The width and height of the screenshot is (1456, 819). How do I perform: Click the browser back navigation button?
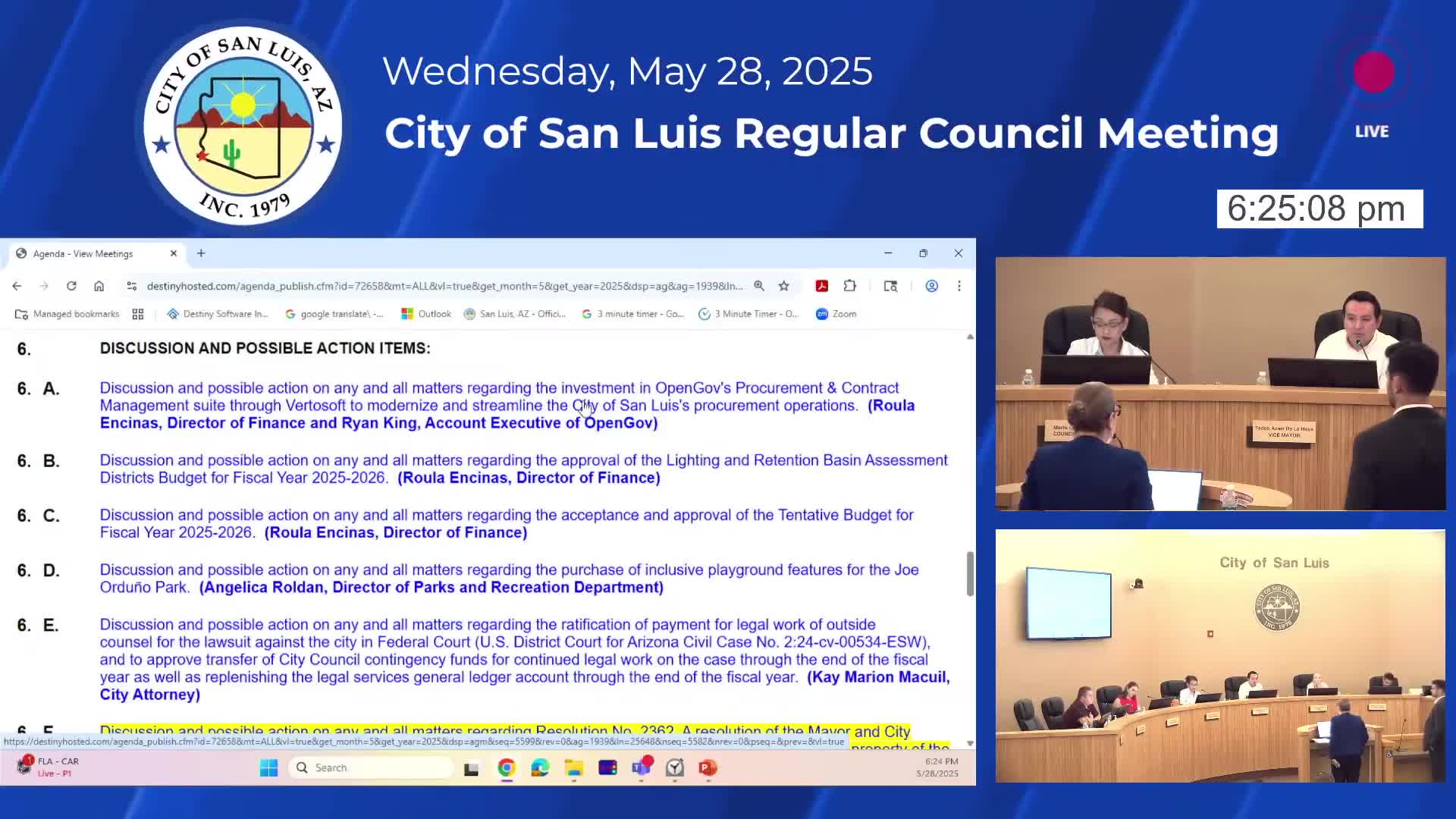pos(17,286)
